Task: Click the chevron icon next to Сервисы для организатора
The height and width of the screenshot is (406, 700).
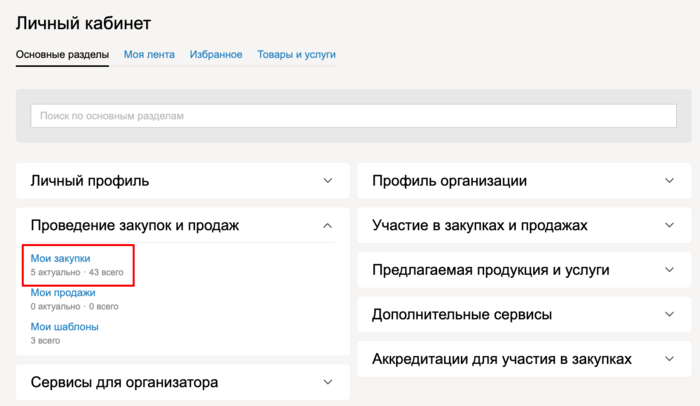Action: [x=328, y=382]
